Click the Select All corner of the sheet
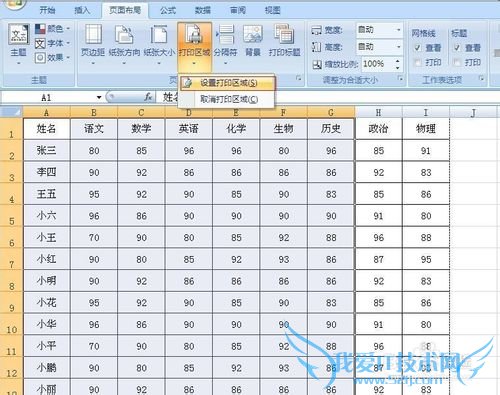The height and width of the screenshot is (395, 500). coord(11,112)
